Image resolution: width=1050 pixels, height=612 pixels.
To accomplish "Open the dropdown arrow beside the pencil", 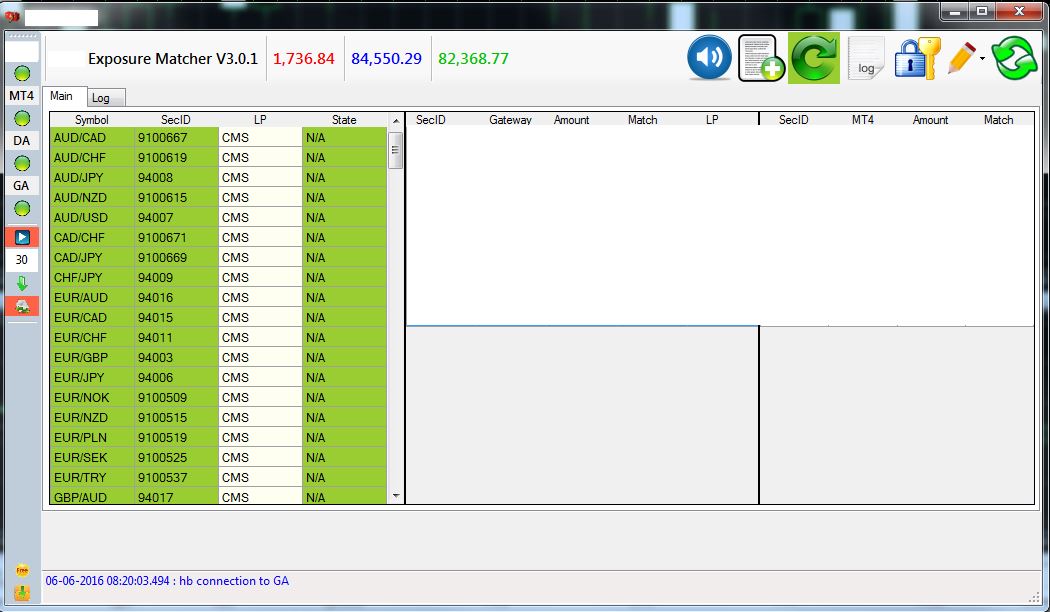I will click(x=983, y=59).
